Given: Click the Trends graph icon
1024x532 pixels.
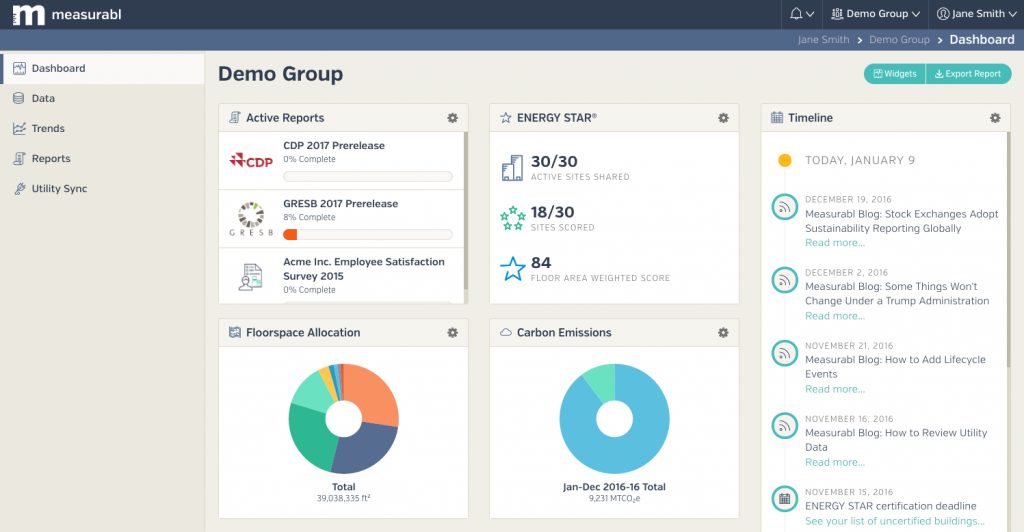Looking at the screenshot, I should [20, 129].
